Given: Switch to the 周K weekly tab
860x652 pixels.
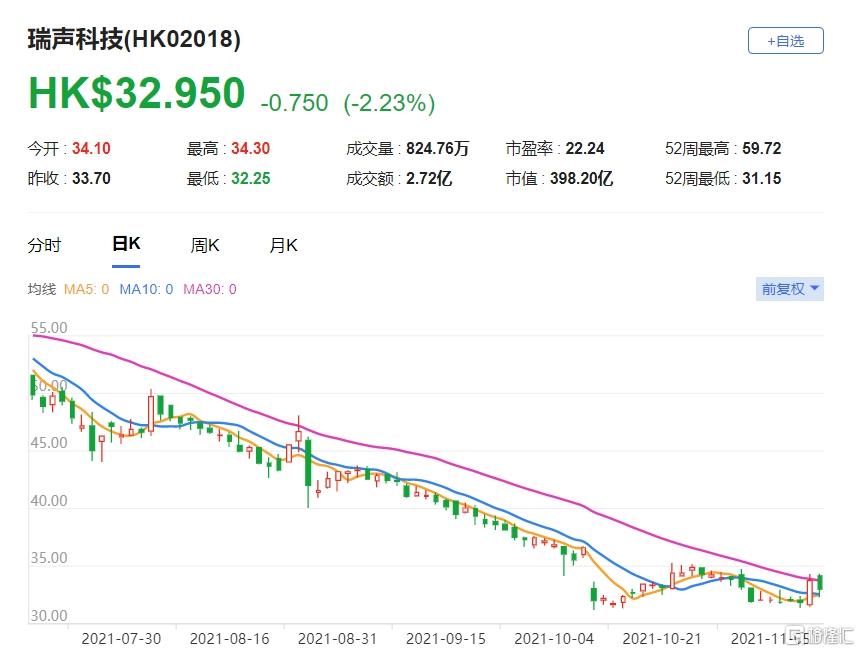Looking at the screenshot, I should click(205, 245).
